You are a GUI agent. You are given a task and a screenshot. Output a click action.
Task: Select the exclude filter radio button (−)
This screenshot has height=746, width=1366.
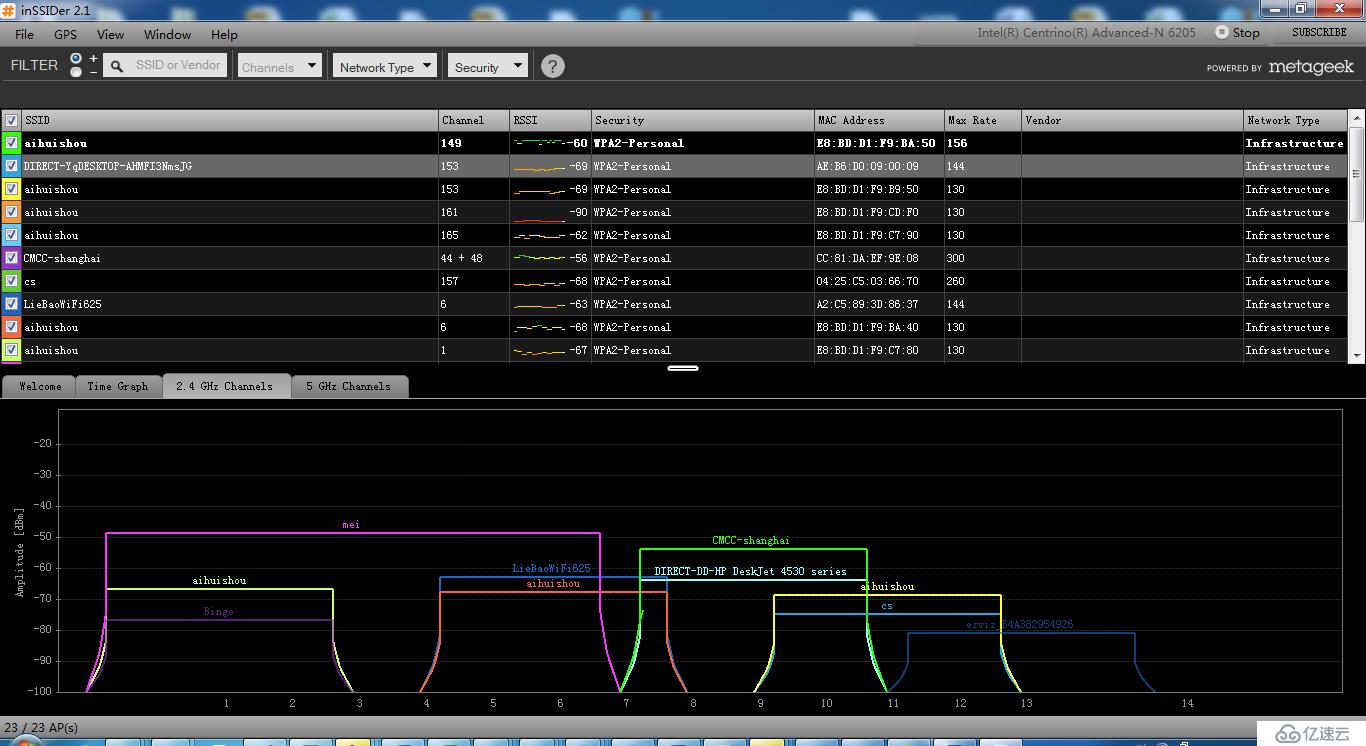coord(76,72)
